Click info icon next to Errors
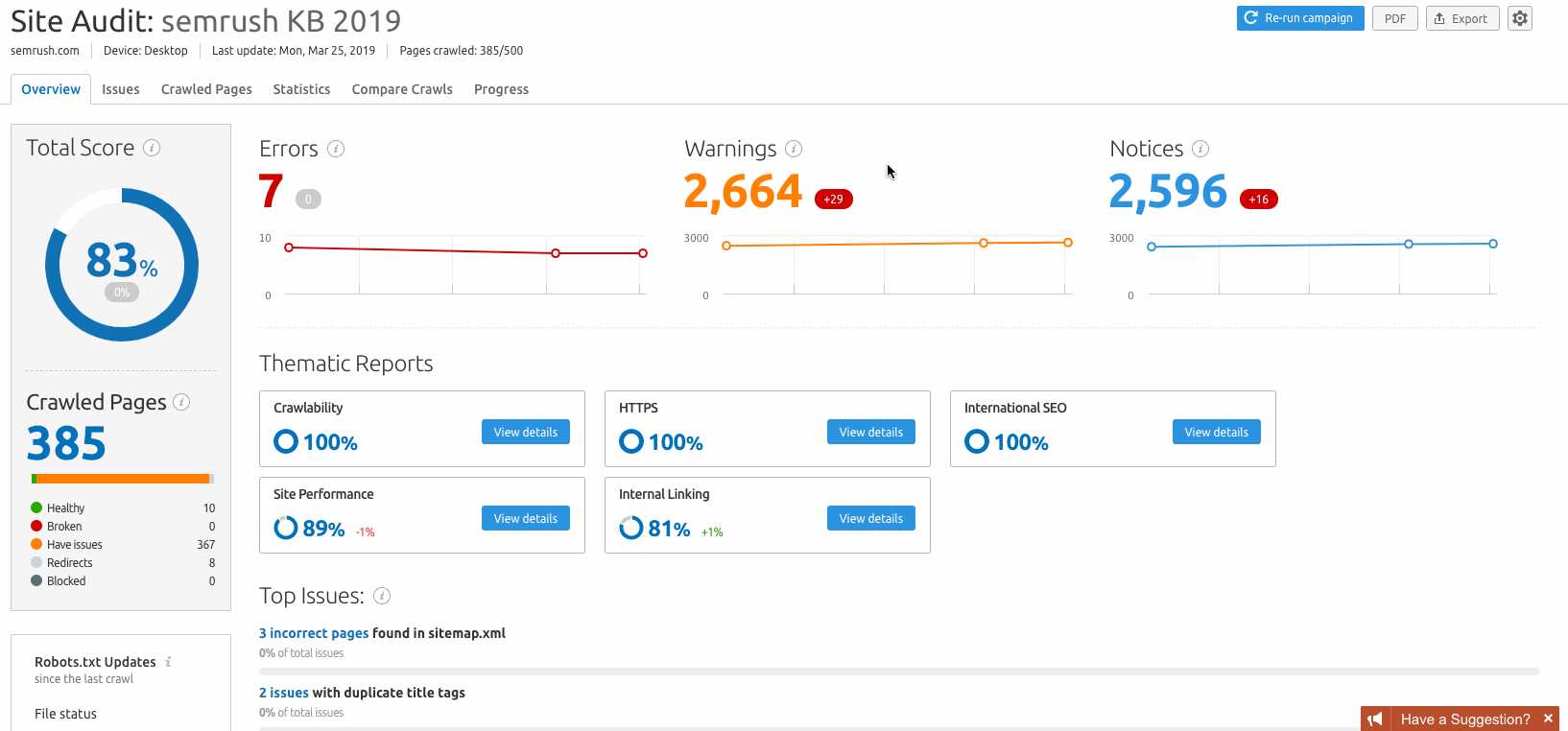This screenshot has height=731, width=1568. click(336, 149)
